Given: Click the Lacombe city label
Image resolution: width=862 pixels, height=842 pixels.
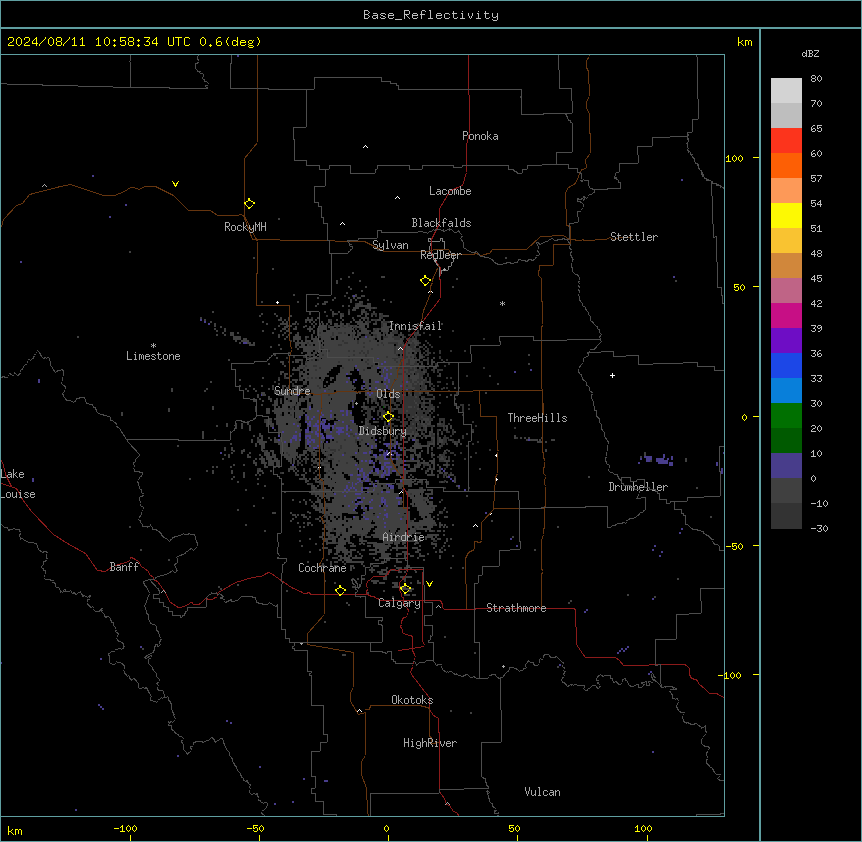Looking at the screenshot, I should [x=450, y=191].
